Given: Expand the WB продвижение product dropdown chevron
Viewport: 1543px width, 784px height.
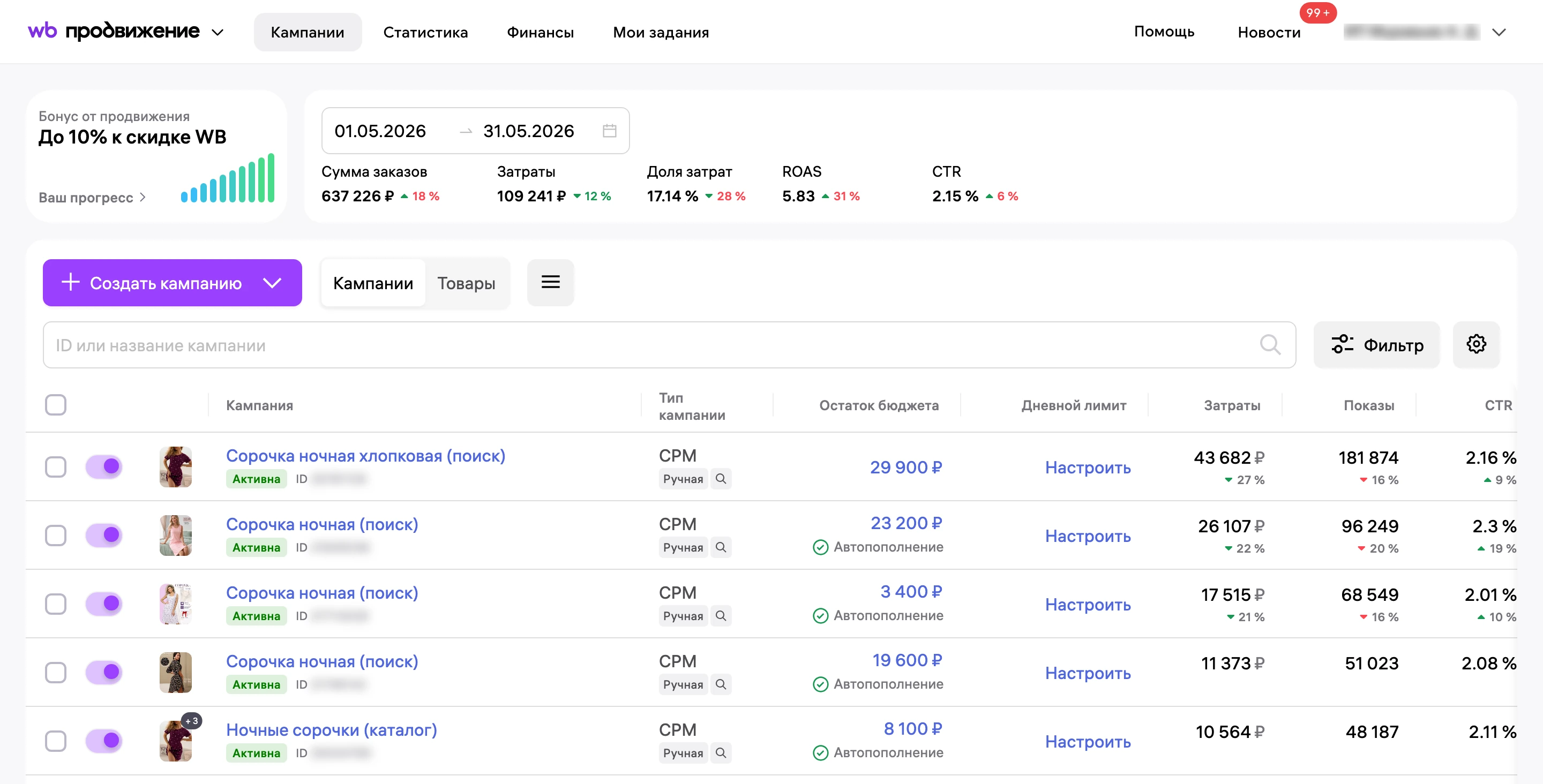Looking at the screenshot, I should coord(218,32).
